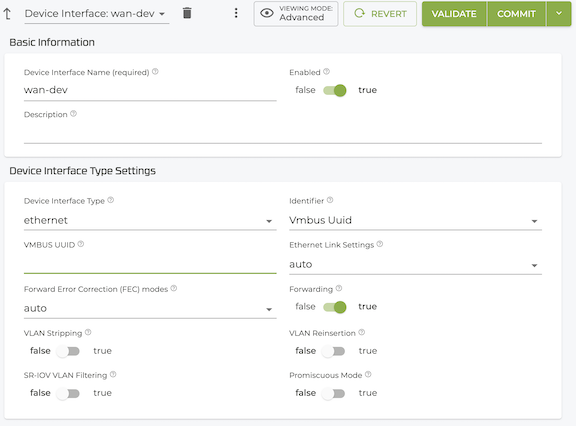
Task: Click help icon next to Device Interface Type
Action: point(111,200)
